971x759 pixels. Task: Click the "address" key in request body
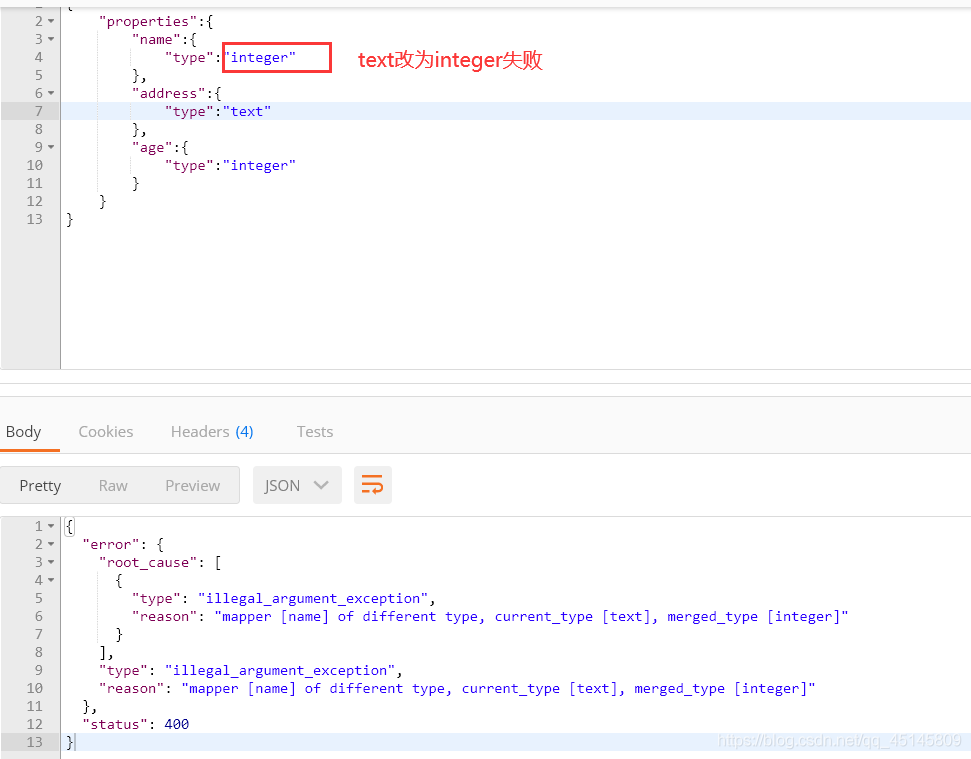(x=168, y=93)
